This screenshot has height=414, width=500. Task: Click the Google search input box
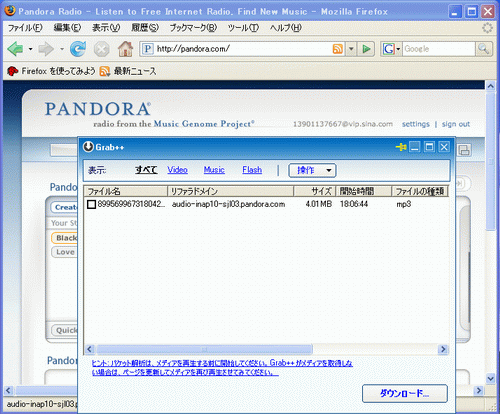[x=439, y=49]
